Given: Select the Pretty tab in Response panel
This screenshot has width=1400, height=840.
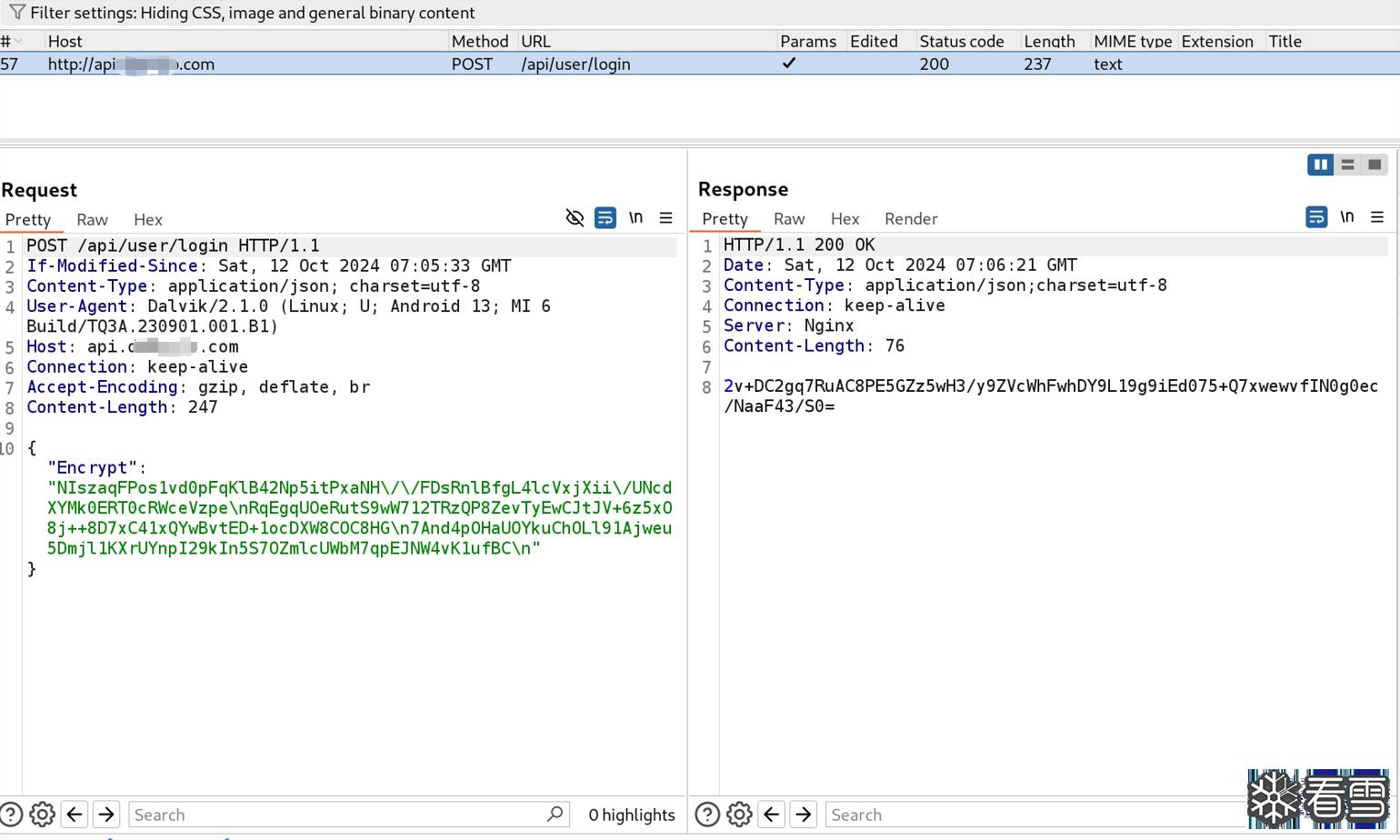Looking at the screenshot, I should pyautogui.click(x=725, y=219).
